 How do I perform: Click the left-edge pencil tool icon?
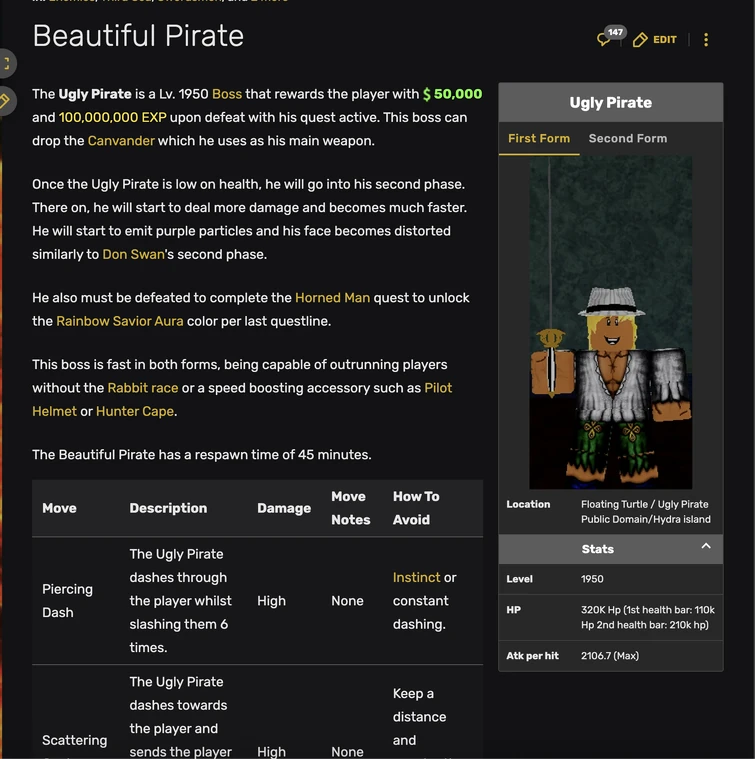pos(6,100)
